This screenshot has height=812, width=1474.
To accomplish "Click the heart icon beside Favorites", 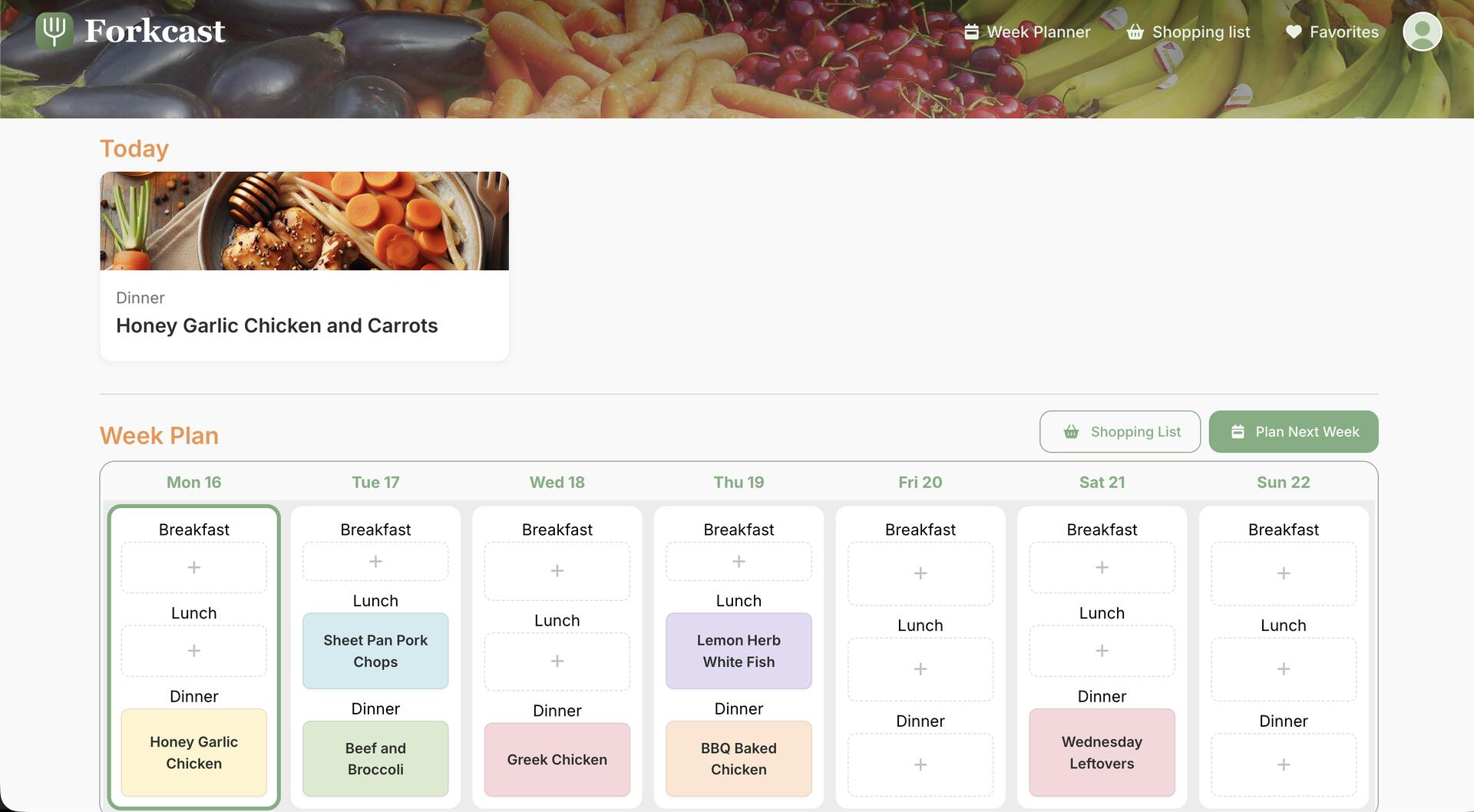I will [1294, 32].
